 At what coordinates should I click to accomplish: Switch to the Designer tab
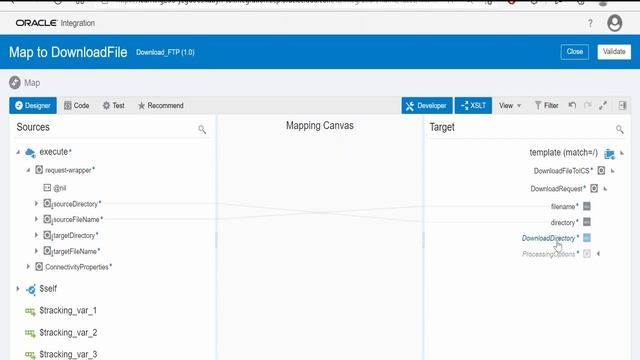pos(33,105)
